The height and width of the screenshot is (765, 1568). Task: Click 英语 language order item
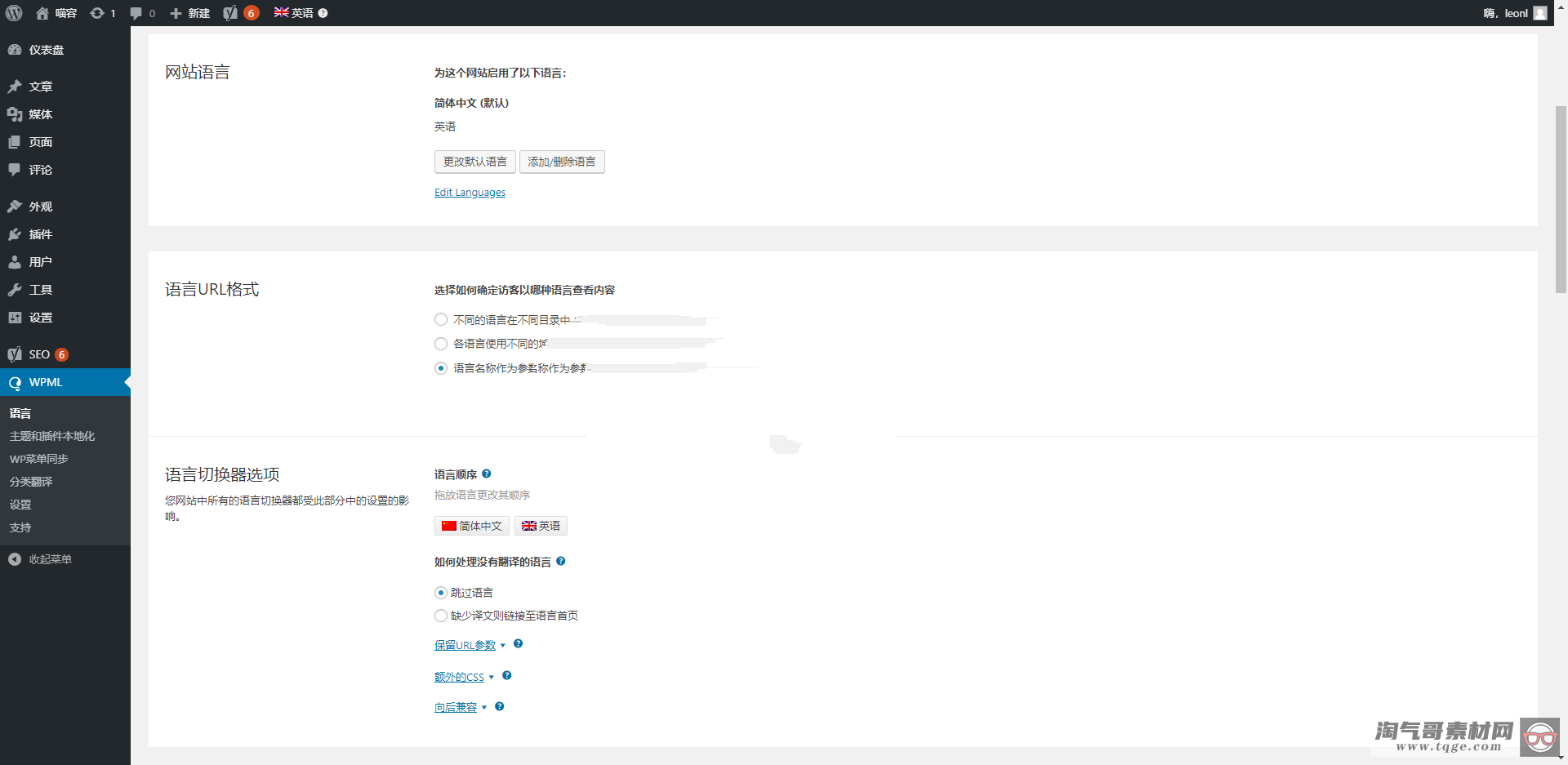(541, 526)
